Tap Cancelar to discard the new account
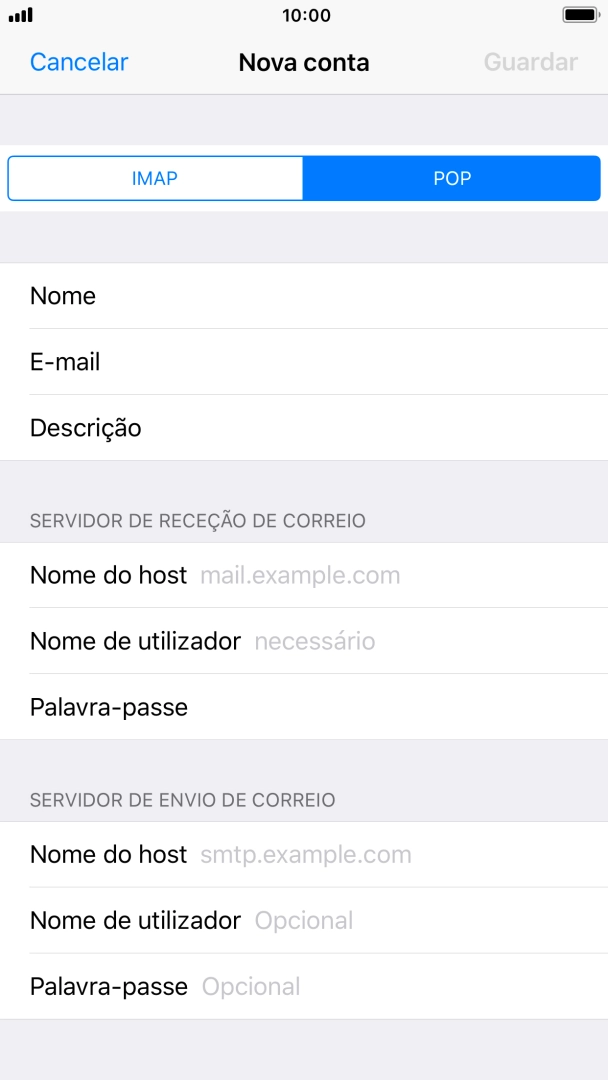 (78, 62)
